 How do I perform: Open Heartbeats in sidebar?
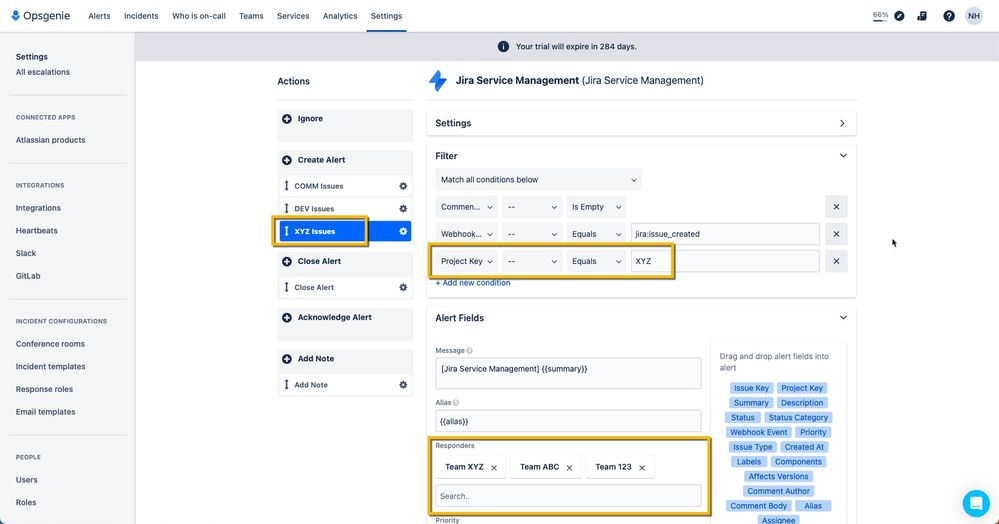(x=36, y=231)
